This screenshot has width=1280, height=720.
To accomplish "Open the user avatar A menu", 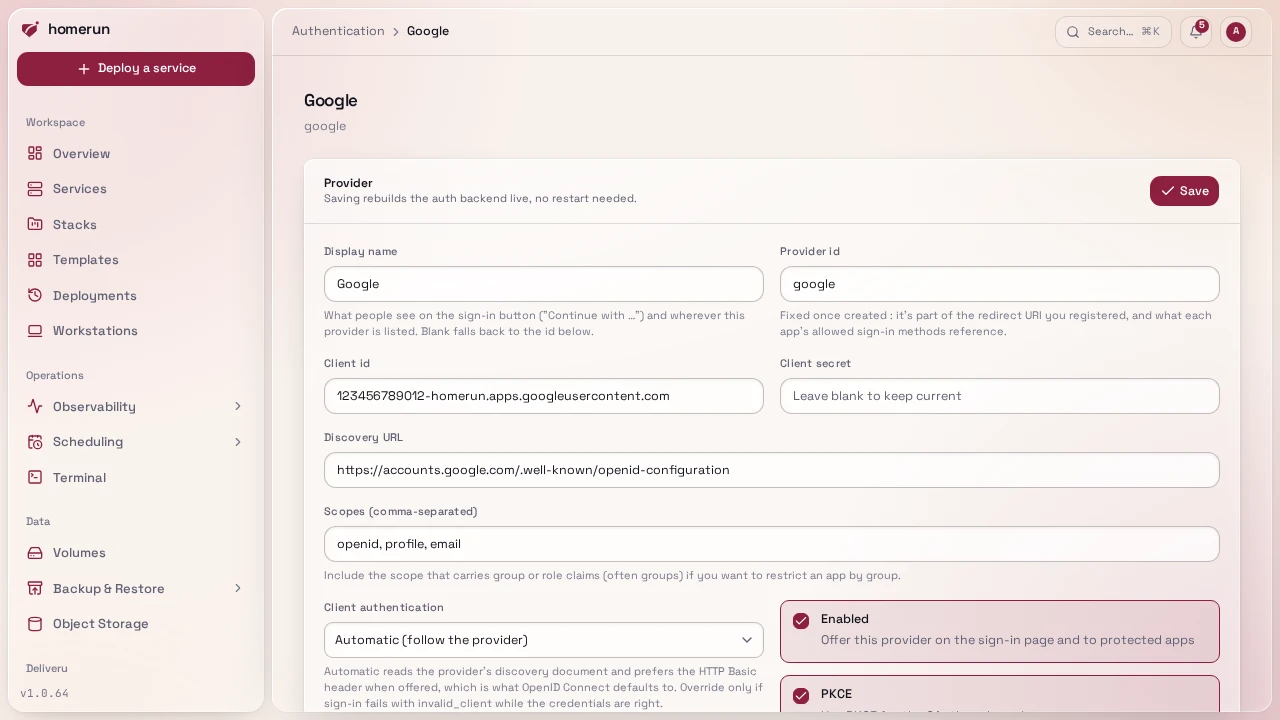I will point(1236,31).
